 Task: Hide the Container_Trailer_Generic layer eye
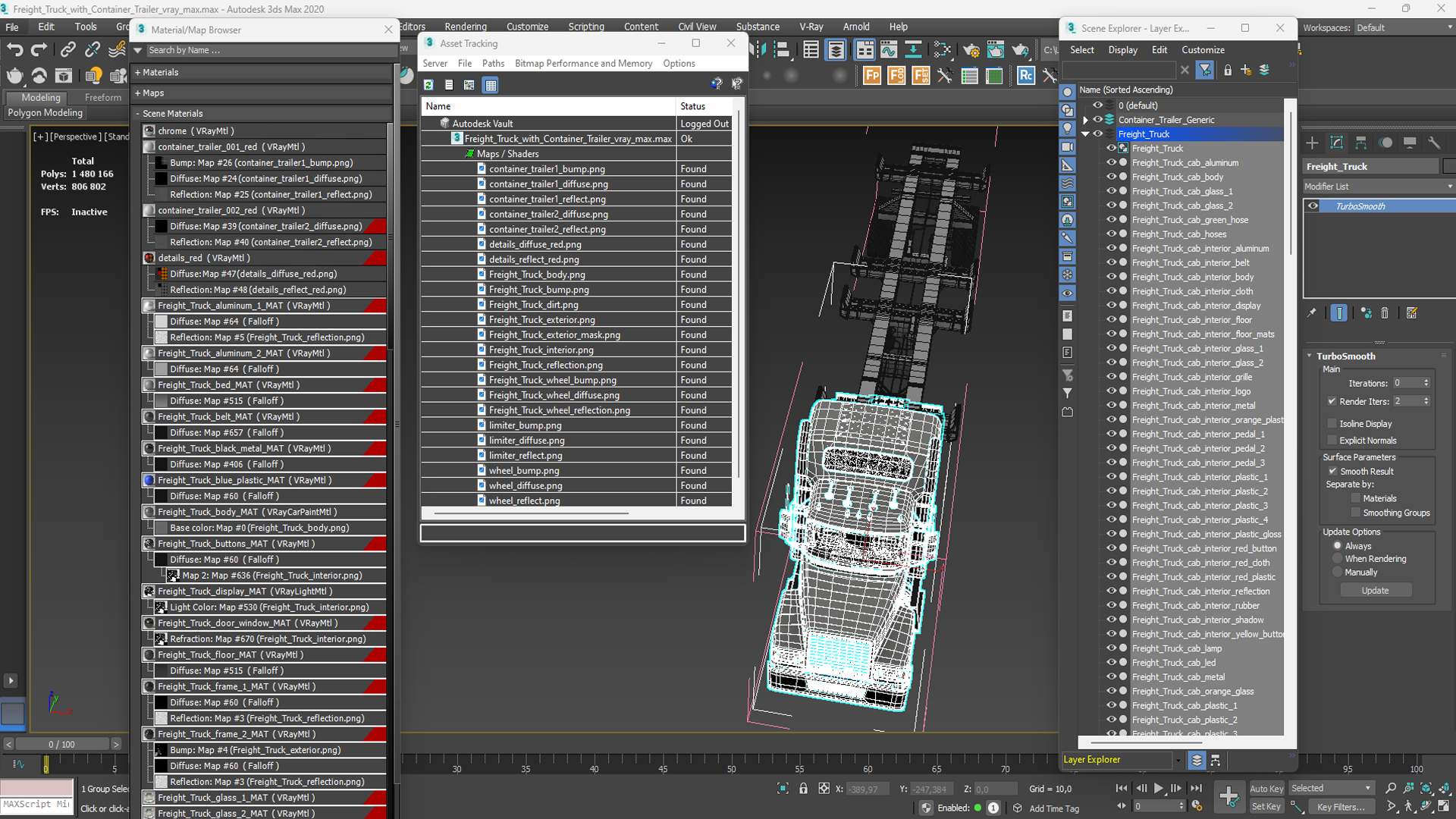point(1097,119)
